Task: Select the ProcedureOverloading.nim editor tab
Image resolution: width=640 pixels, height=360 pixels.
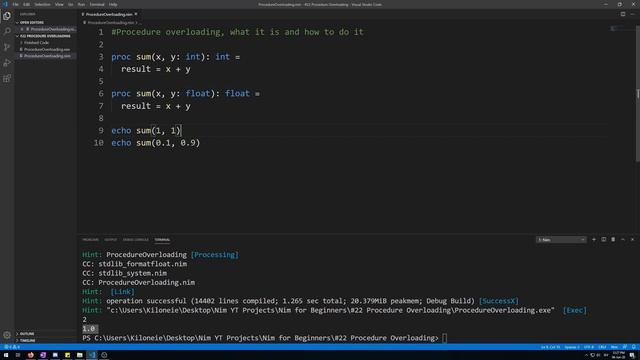Action: point(109,14)
